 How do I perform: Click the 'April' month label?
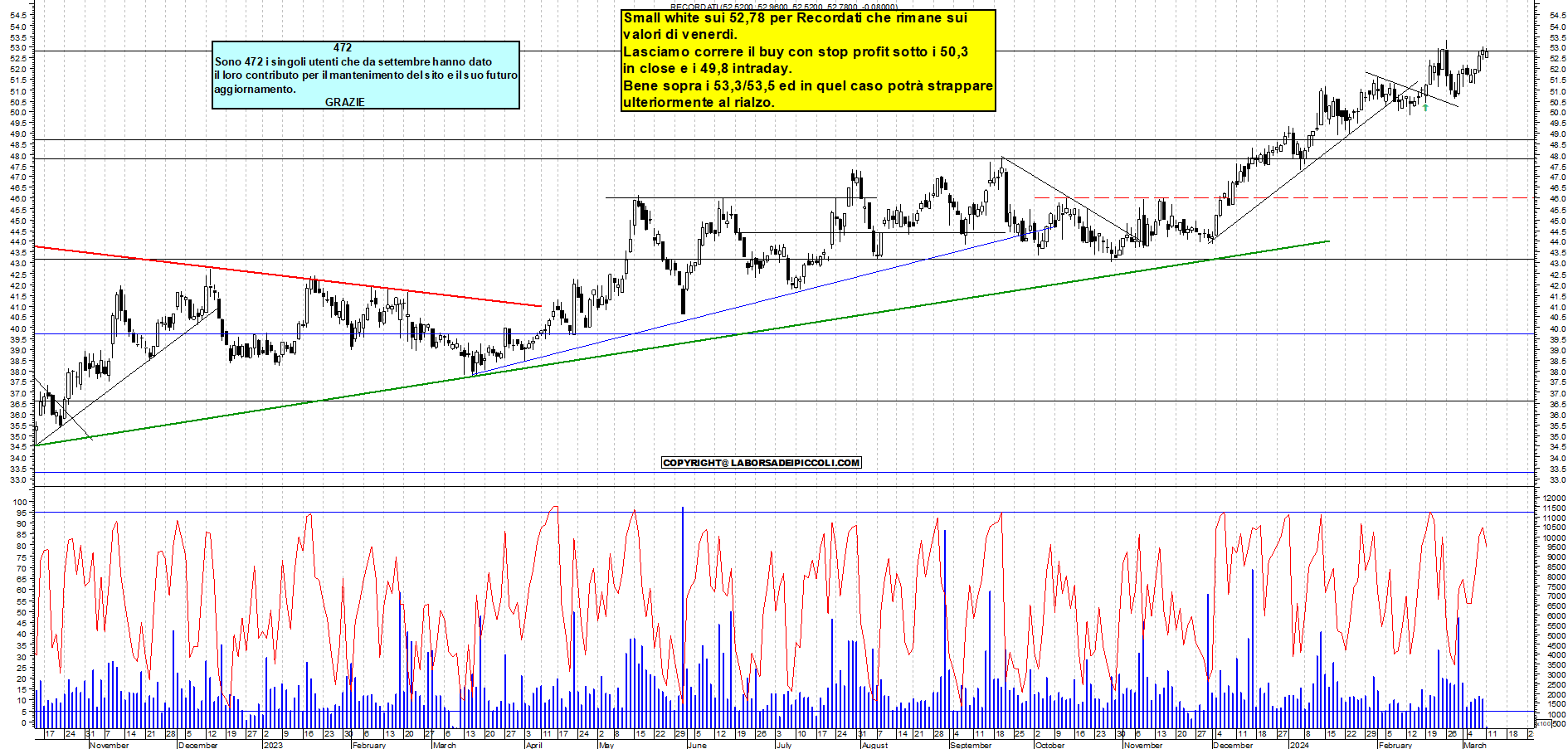tap(534, 745)
